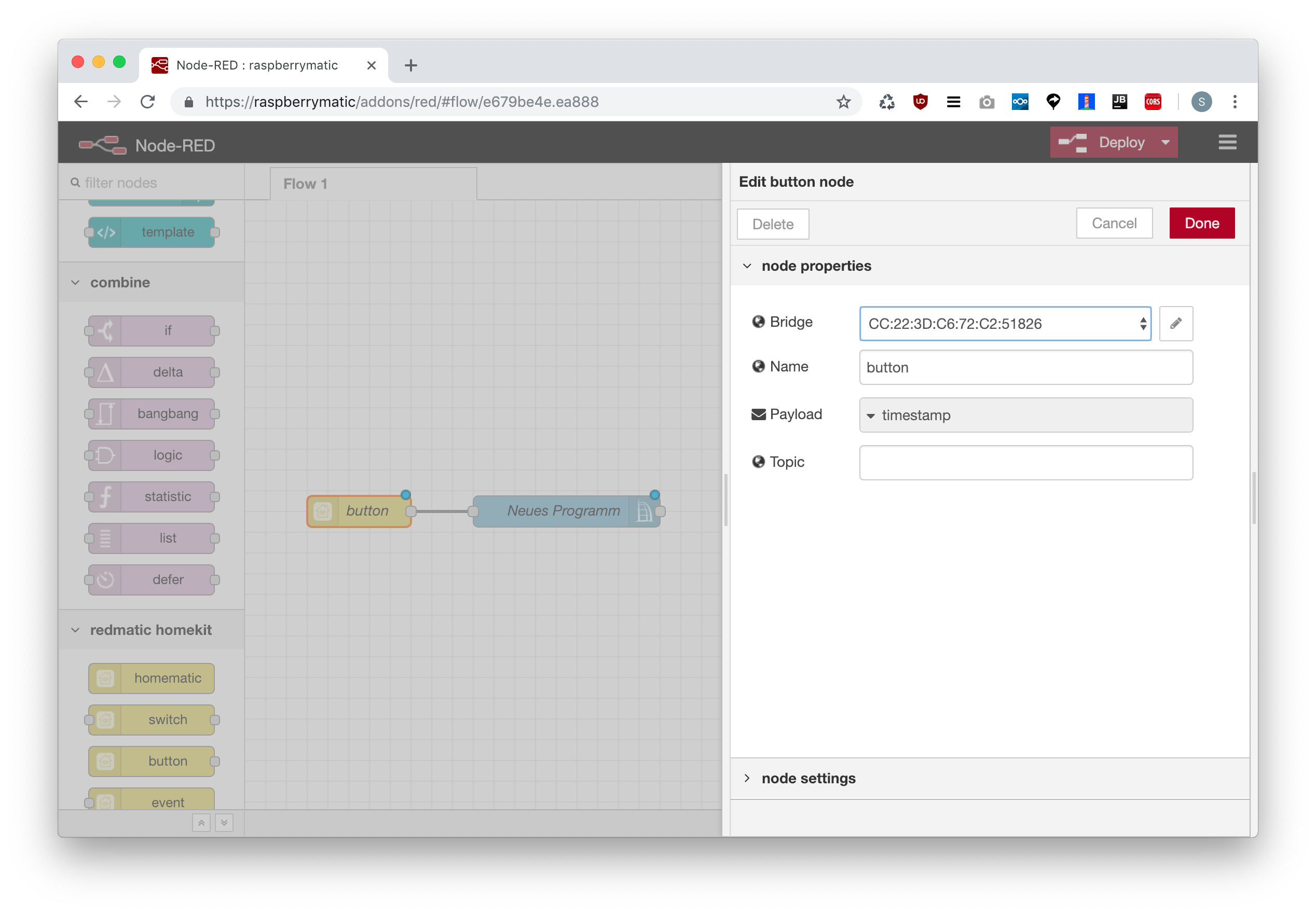Open a new browser tab
Viewport: 1316px width, 914px height.
point(410,65)
